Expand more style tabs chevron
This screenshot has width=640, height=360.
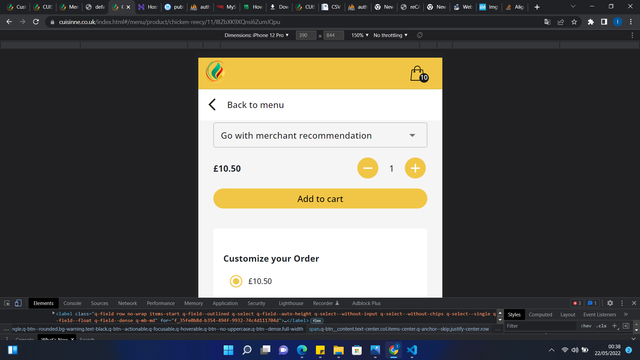tap(626, 315)
